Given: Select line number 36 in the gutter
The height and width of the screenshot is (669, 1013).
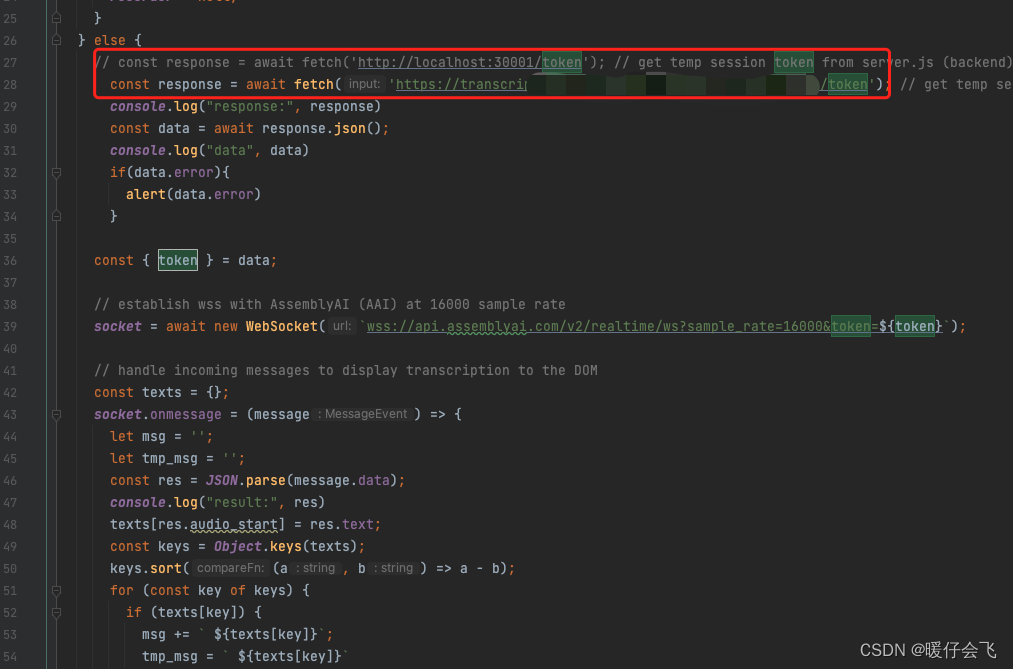Looking at the screenshot, I should [10, 261].
